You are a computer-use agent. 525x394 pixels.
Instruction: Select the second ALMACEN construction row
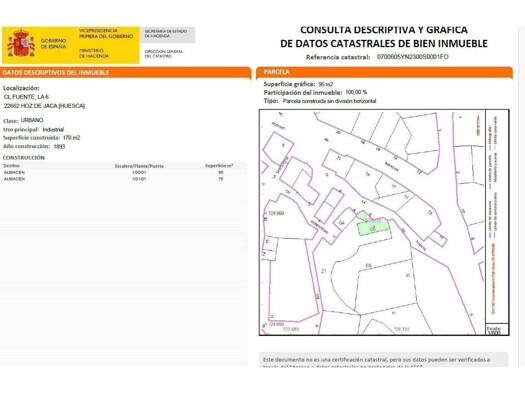(124, 179)
